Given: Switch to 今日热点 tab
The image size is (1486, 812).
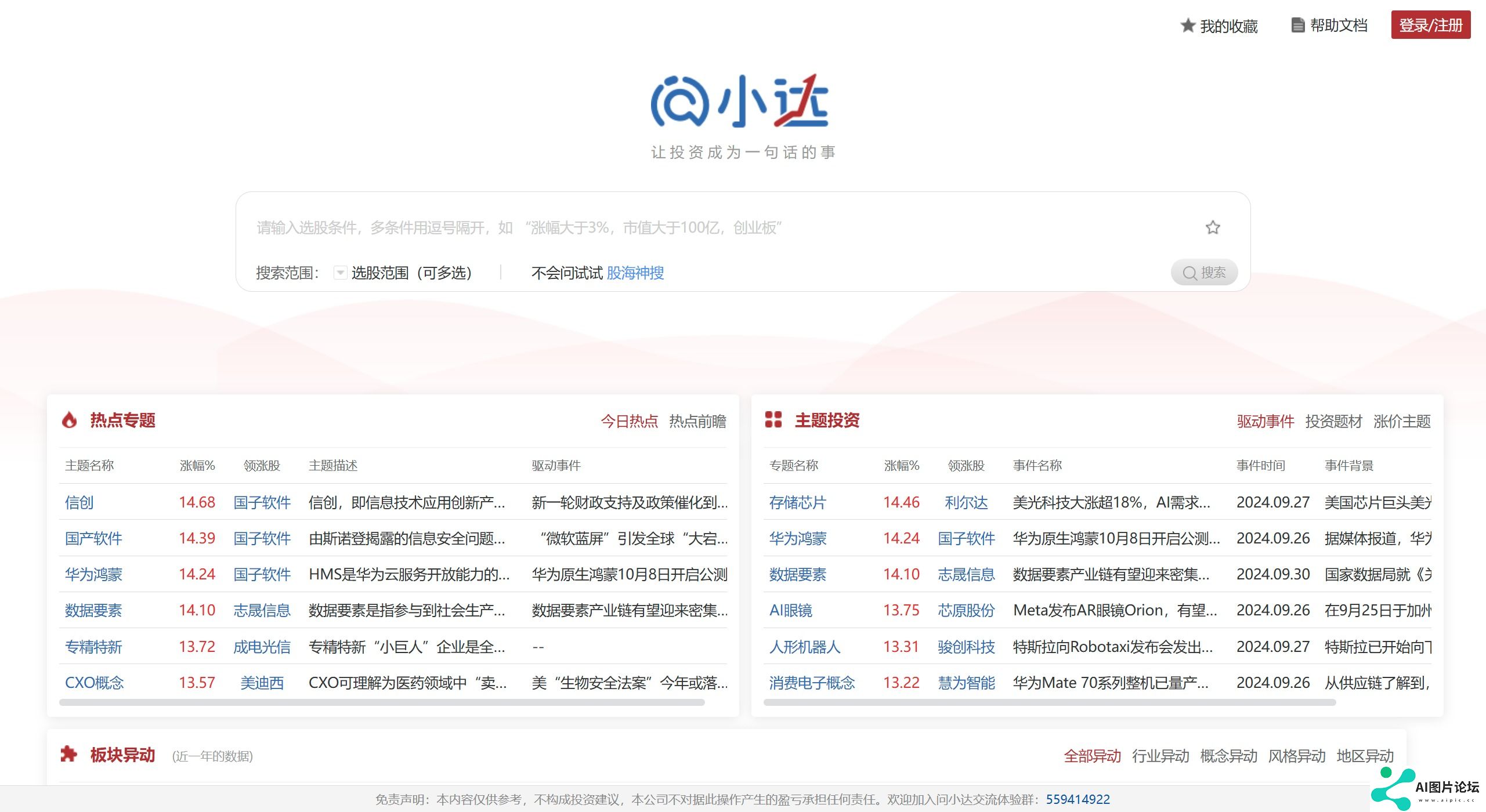Looking at the screenshot, I should coord(629,421).
